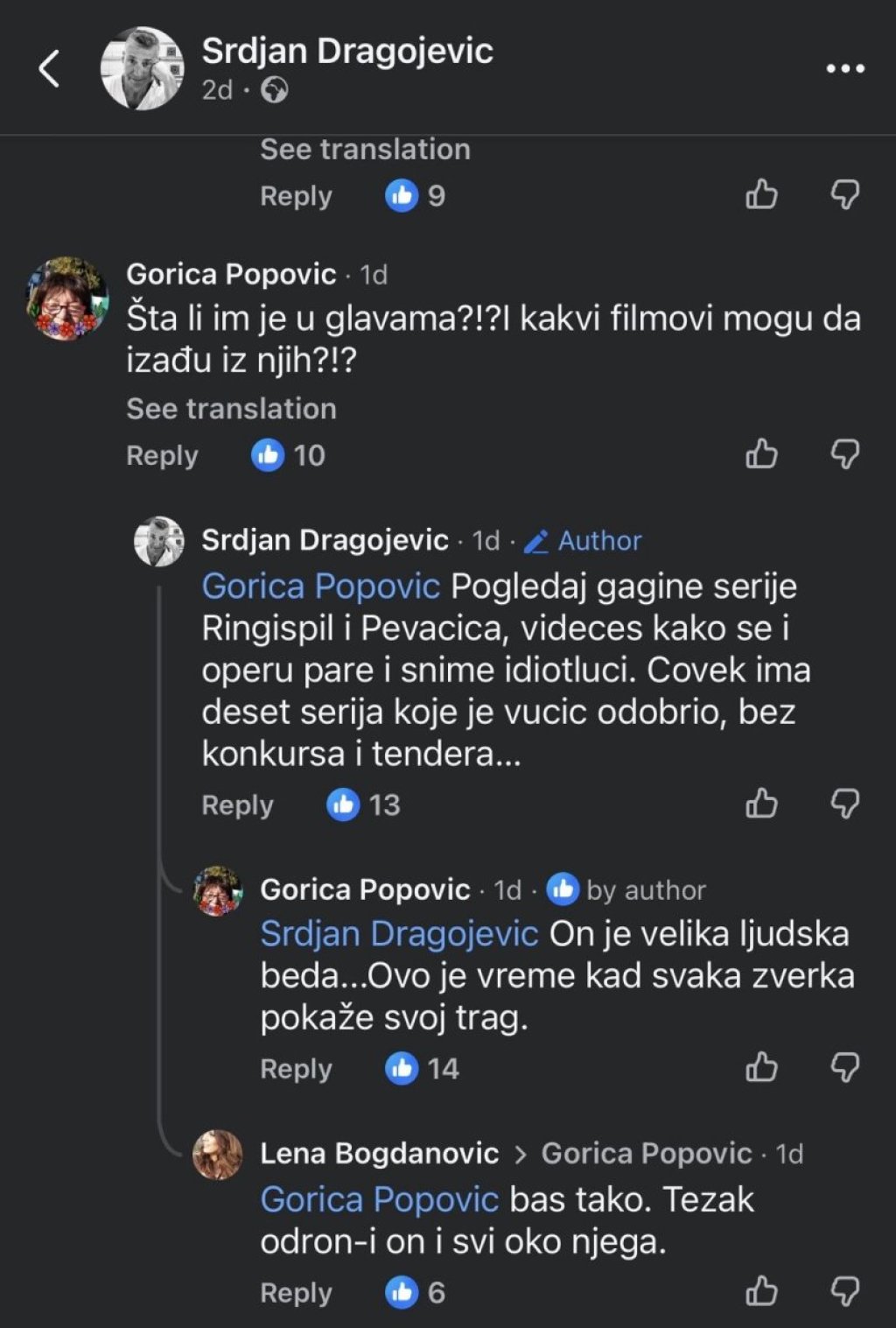View the 13 reactions on Srdjan's reply

click(363, 805)
